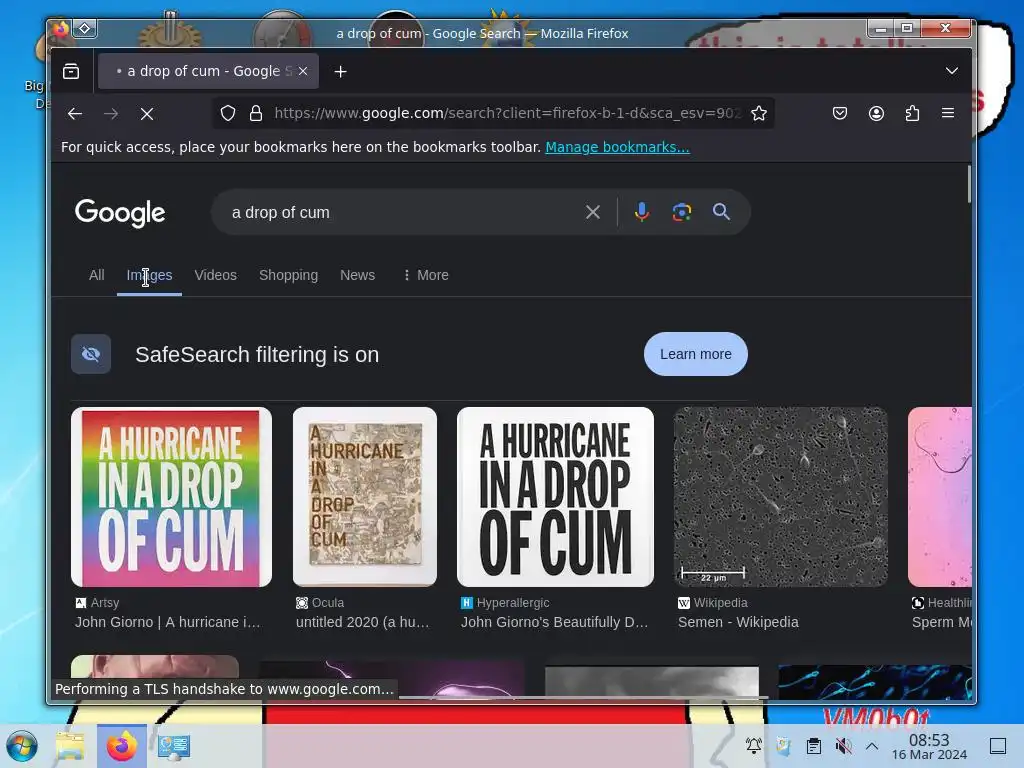This screenshot has height=768, width=1024.
Task: Go back one page
Action: (x=75, y=114)
